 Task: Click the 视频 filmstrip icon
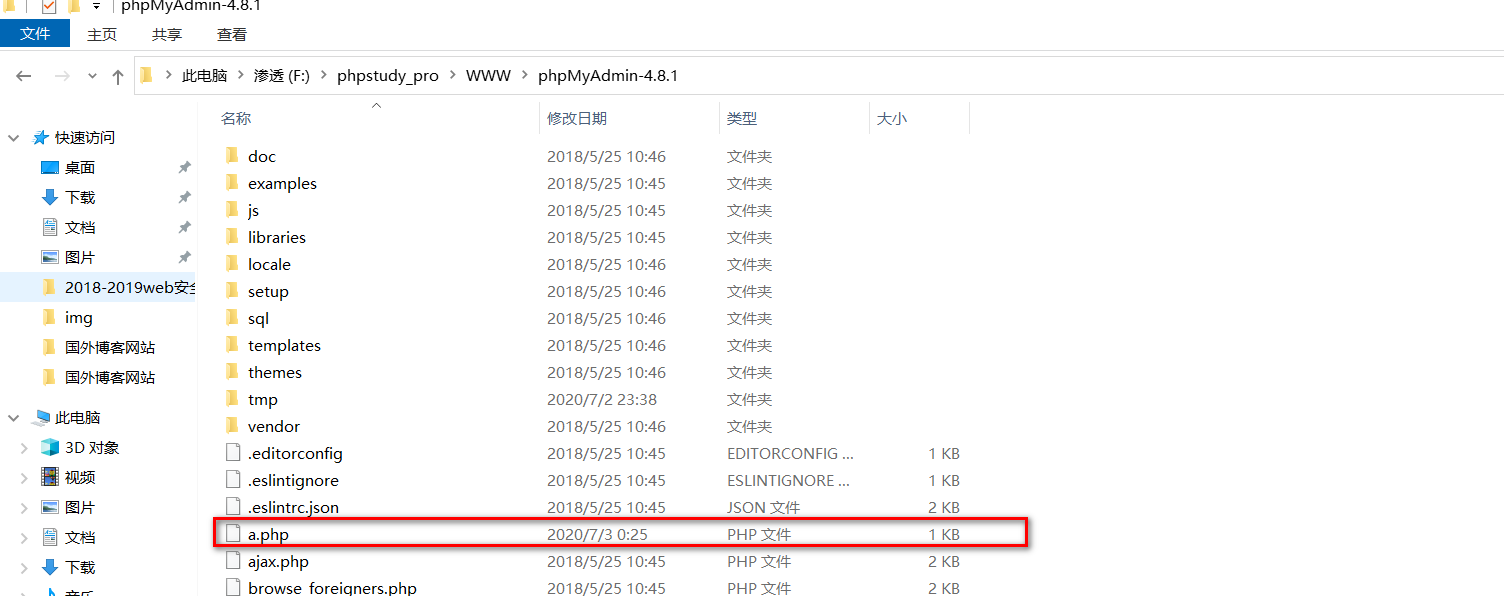tap(50, 477)
